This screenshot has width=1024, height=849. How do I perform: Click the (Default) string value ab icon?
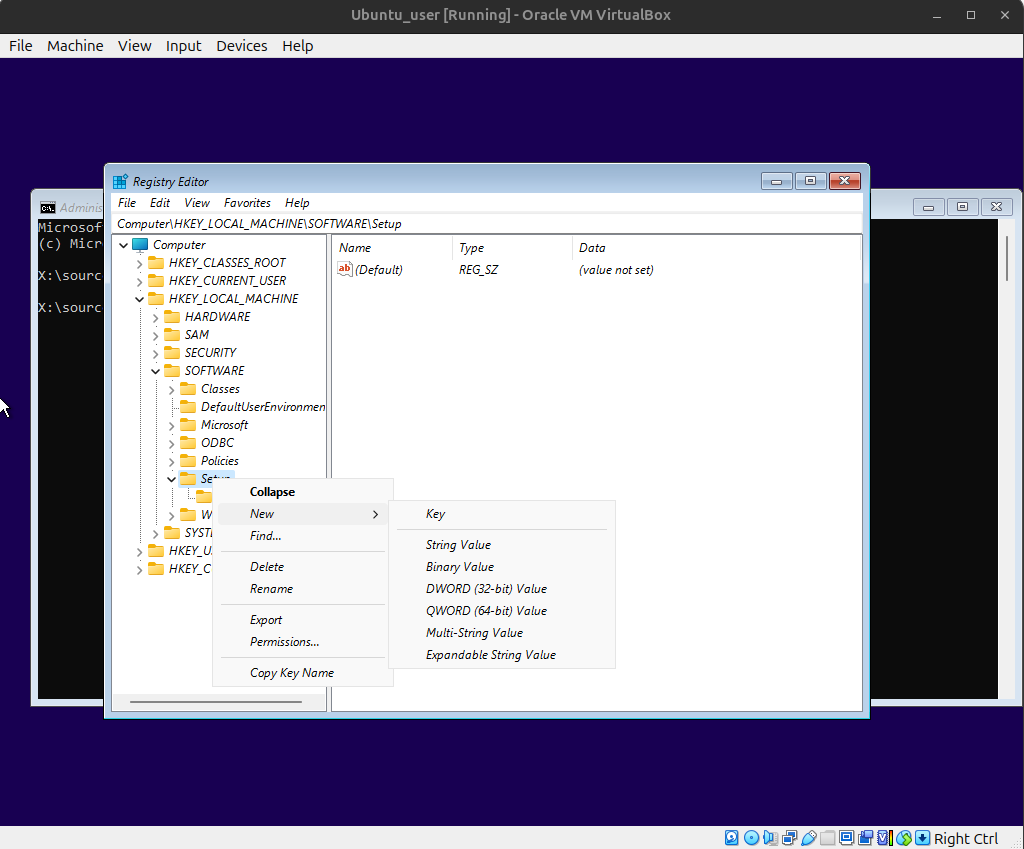click(345, 269)
